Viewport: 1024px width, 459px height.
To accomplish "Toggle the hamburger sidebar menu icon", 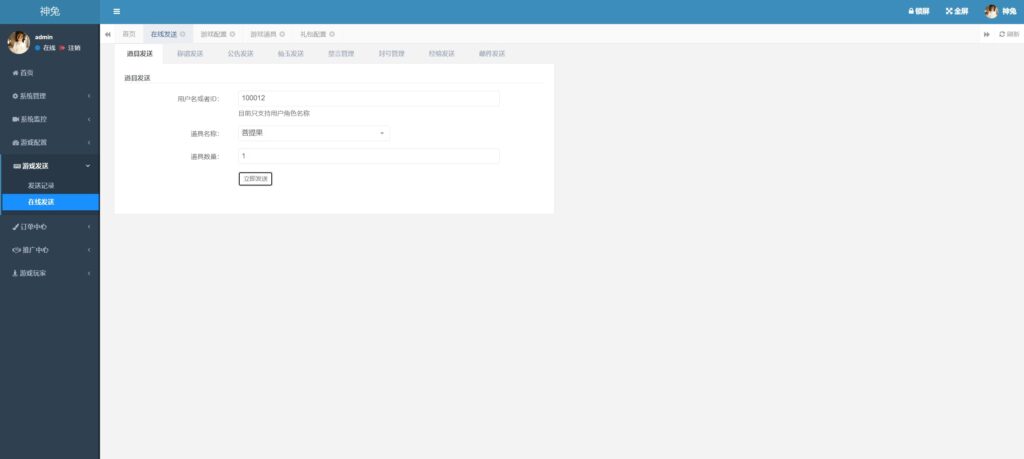I will pyautogui.click(x=117, y=11).
